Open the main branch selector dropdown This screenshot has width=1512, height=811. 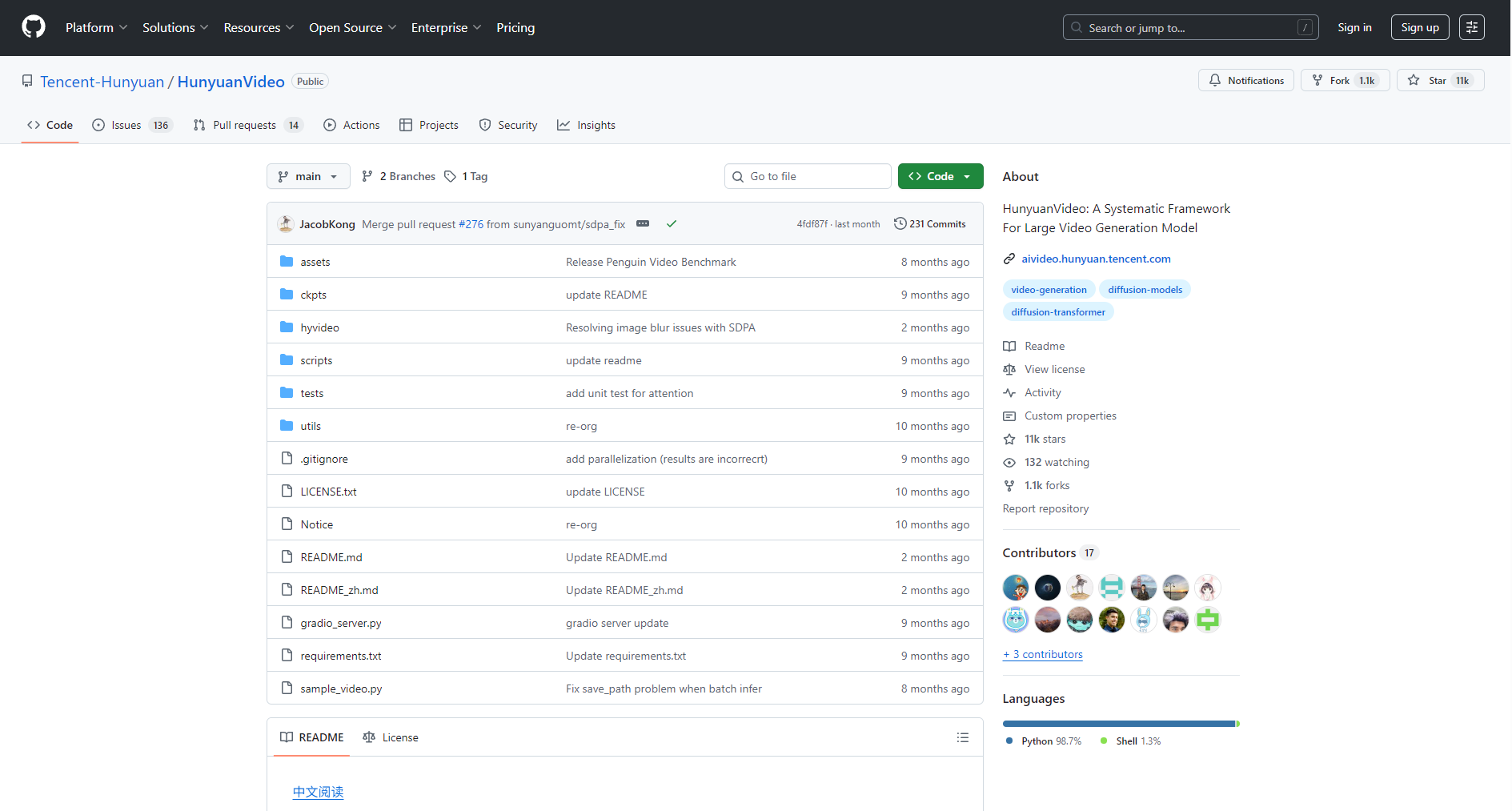pyautogui.click(x=308, y=176)
